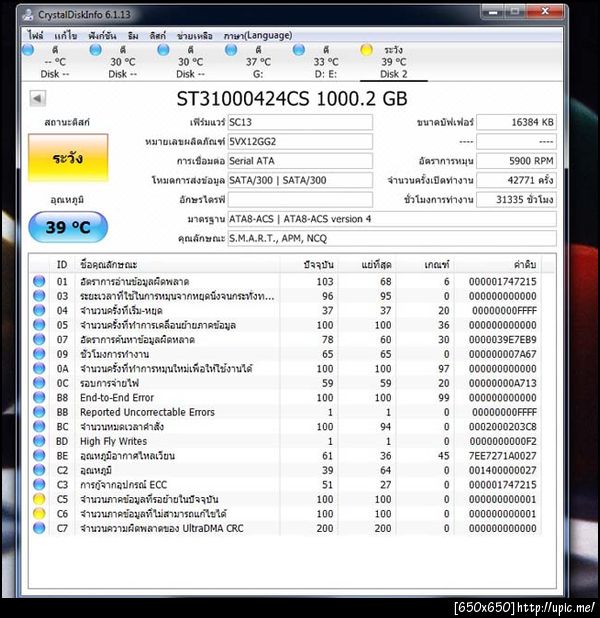Click the blue status dot for attribute 04

pyautogui.click(x=39, y=310)
